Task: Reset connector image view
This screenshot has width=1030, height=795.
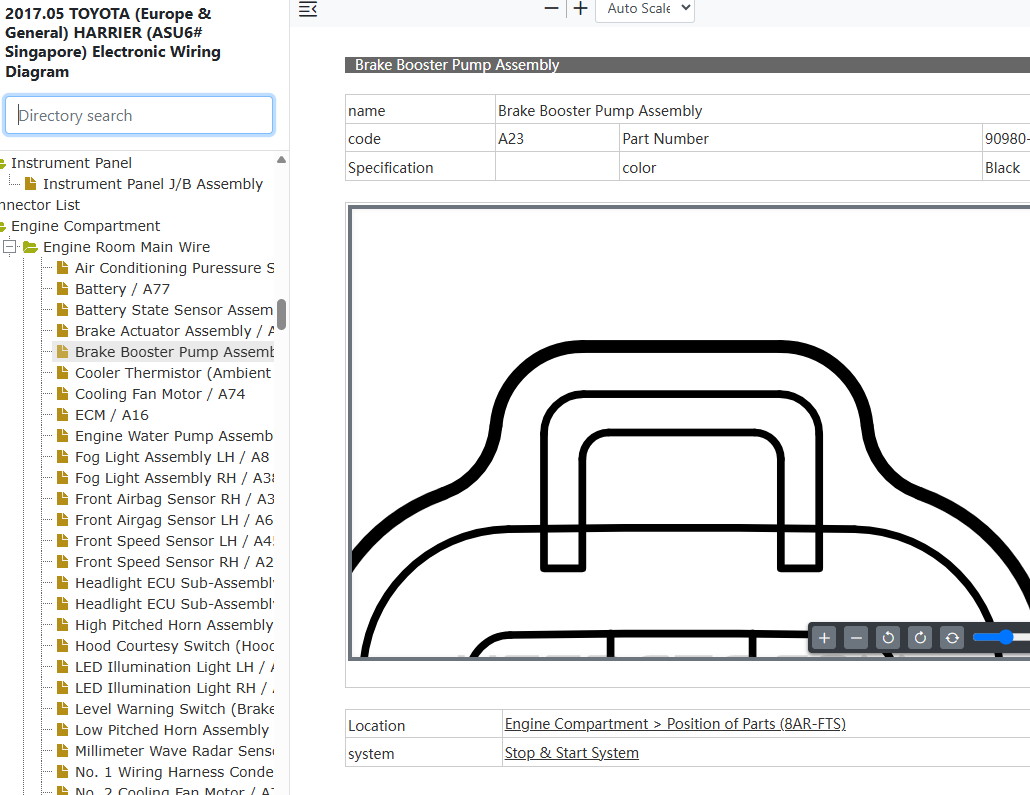Action: [x=952, y=637]
